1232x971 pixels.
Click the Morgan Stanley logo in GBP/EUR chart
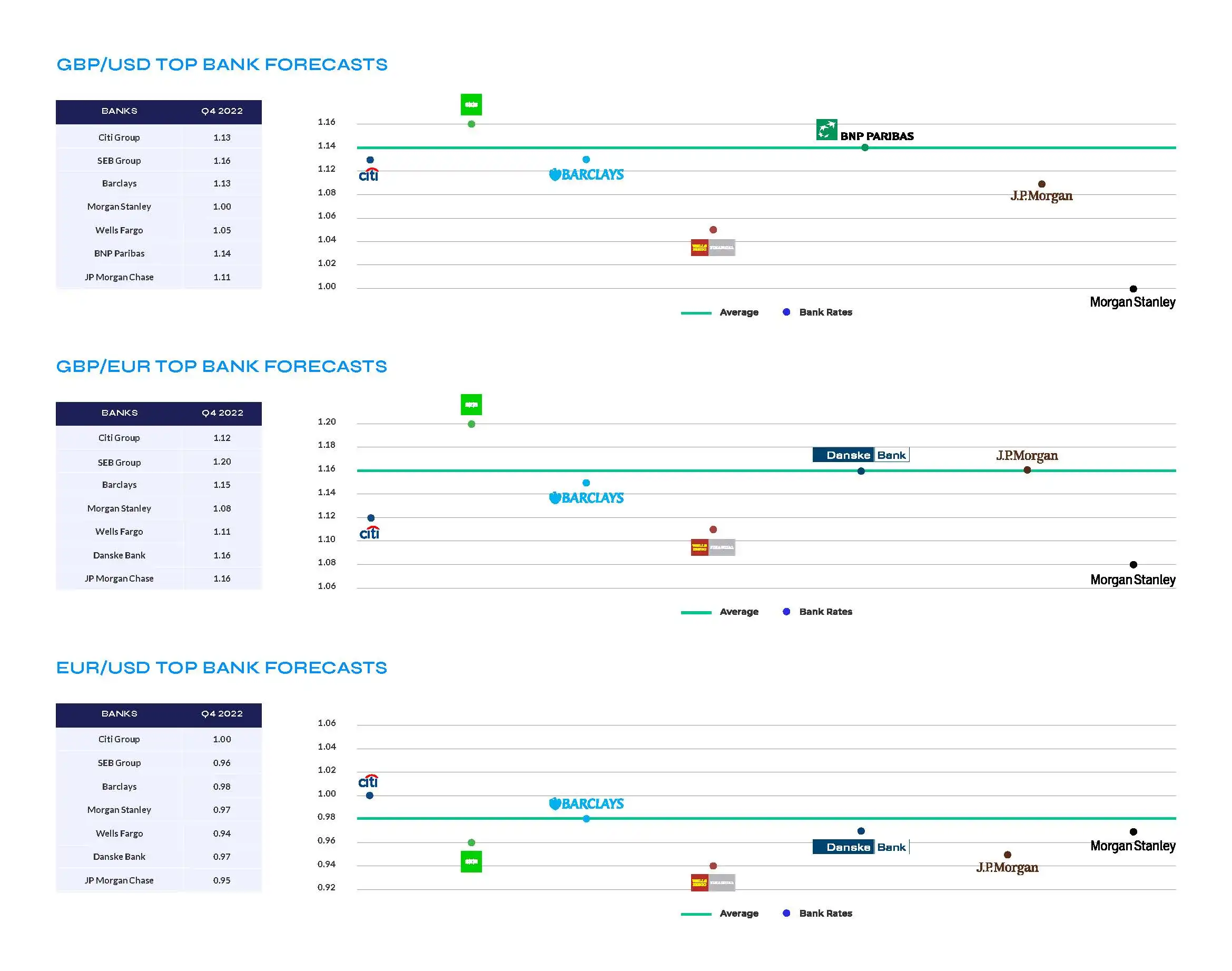[1132, 580]
